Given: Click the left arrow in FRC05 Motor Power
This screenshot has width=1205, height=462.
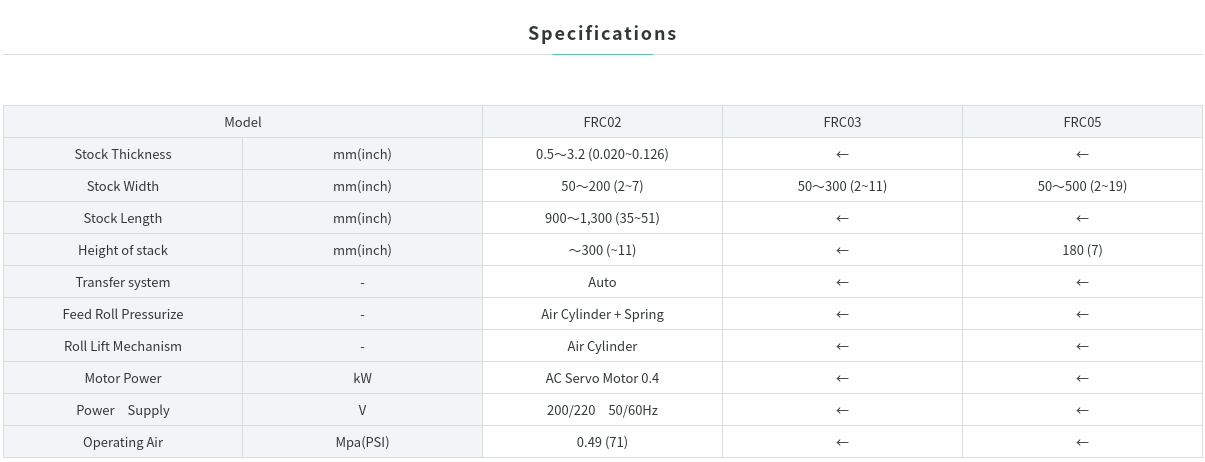Looking at the screenshot, I should (1082, 378).
